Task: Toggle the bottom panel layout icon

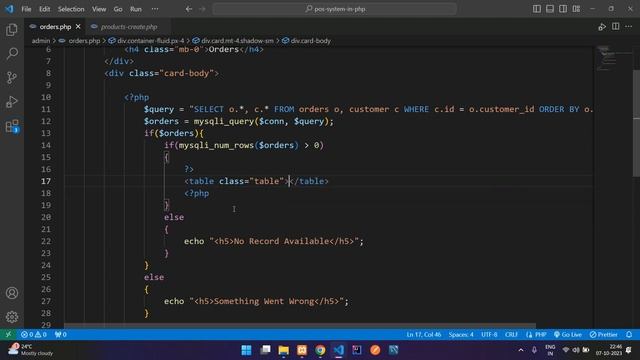Action: pyautogui.click(x=550, y=9)
